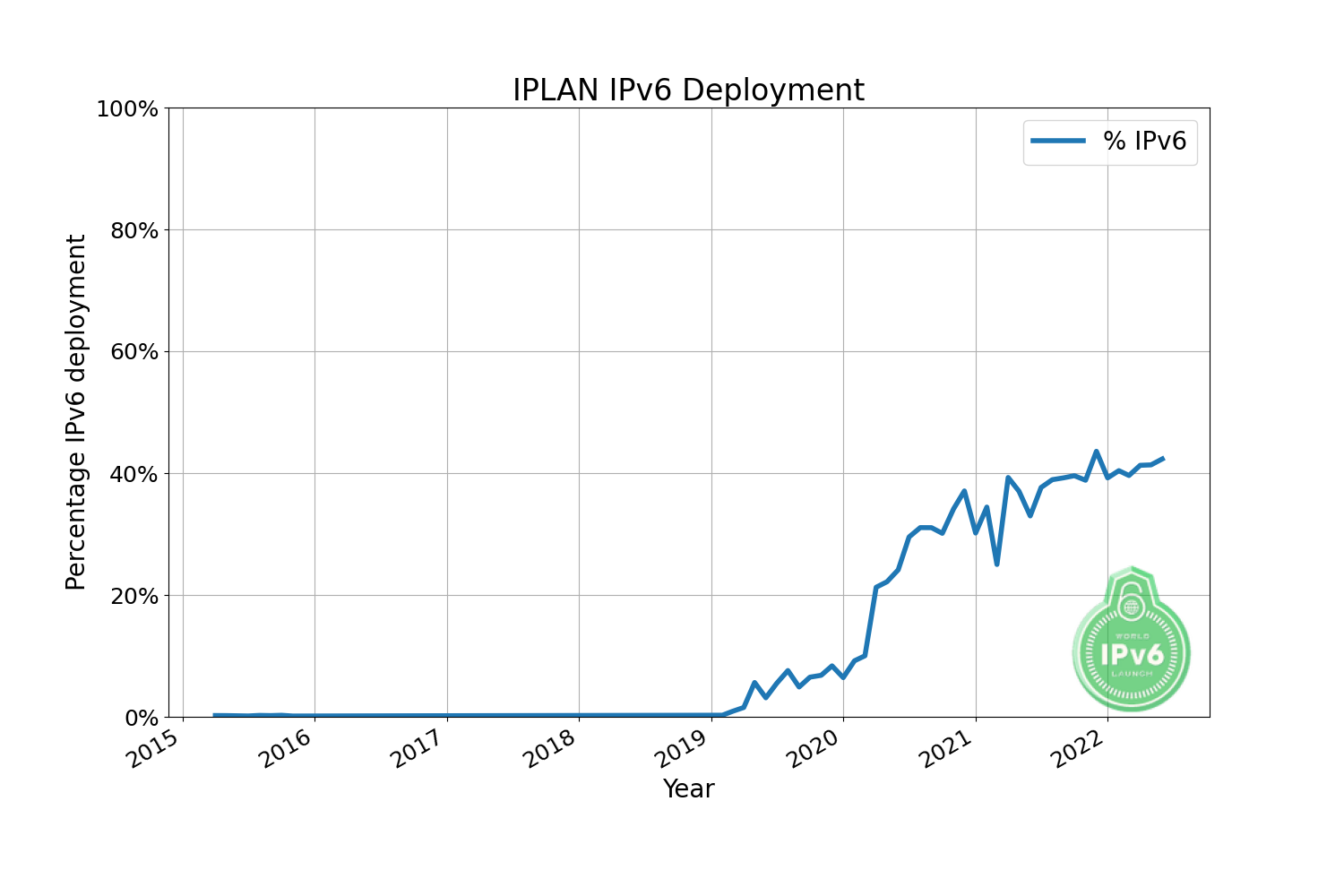Click the line's highest peak near 2022
Image resolution: width=1344 pixels, height=896 pixels.
1096,452
